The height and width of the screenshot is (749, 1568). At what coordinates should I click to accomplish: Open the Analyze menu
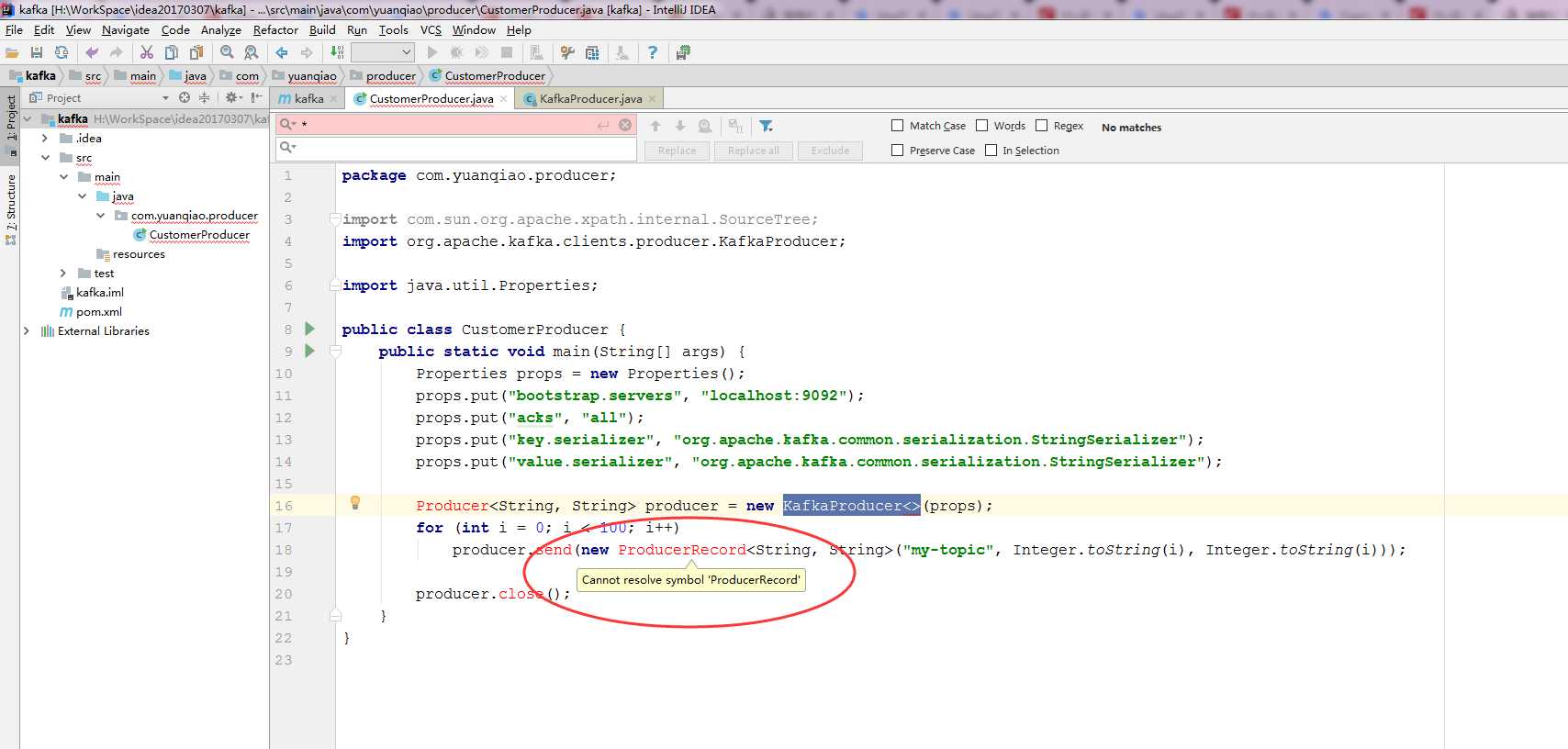220,29
